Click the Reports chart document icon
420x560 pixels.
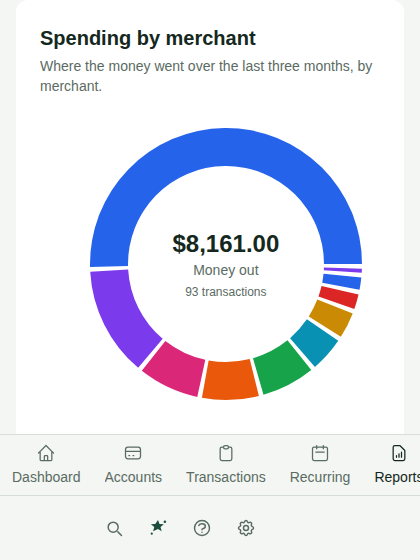(399, 453)
